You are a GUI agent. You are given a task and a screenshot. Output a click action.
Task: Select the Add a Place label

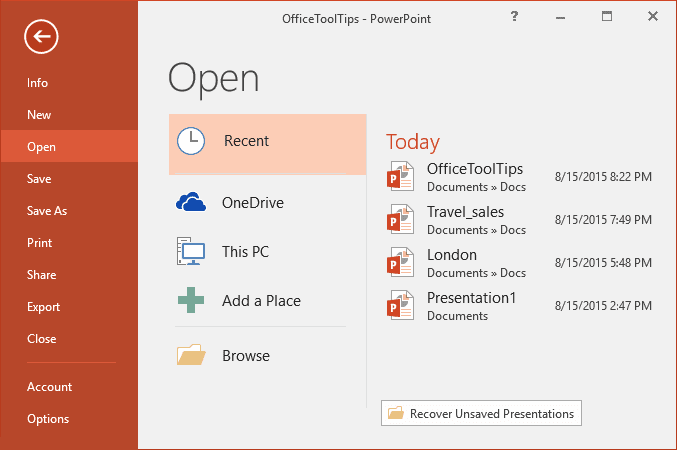pyautogui.click(x=261, y=301)
